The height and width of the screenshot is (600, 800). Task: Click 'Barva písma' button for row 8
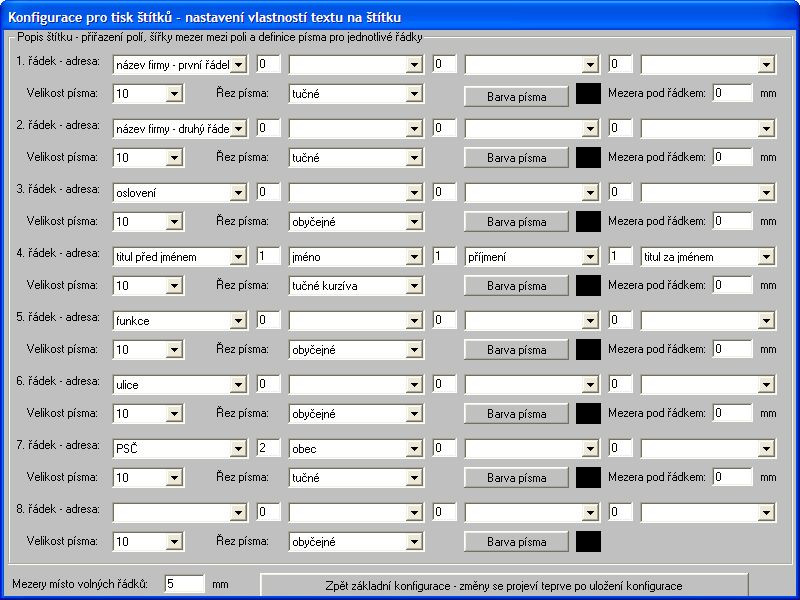click(x=516, y=542)
